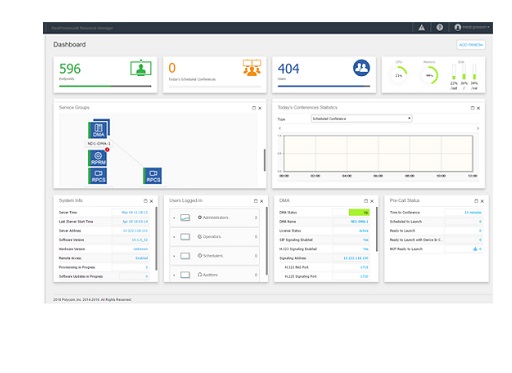Select the left RPCS node under RPRM

[x=98, y=176]
